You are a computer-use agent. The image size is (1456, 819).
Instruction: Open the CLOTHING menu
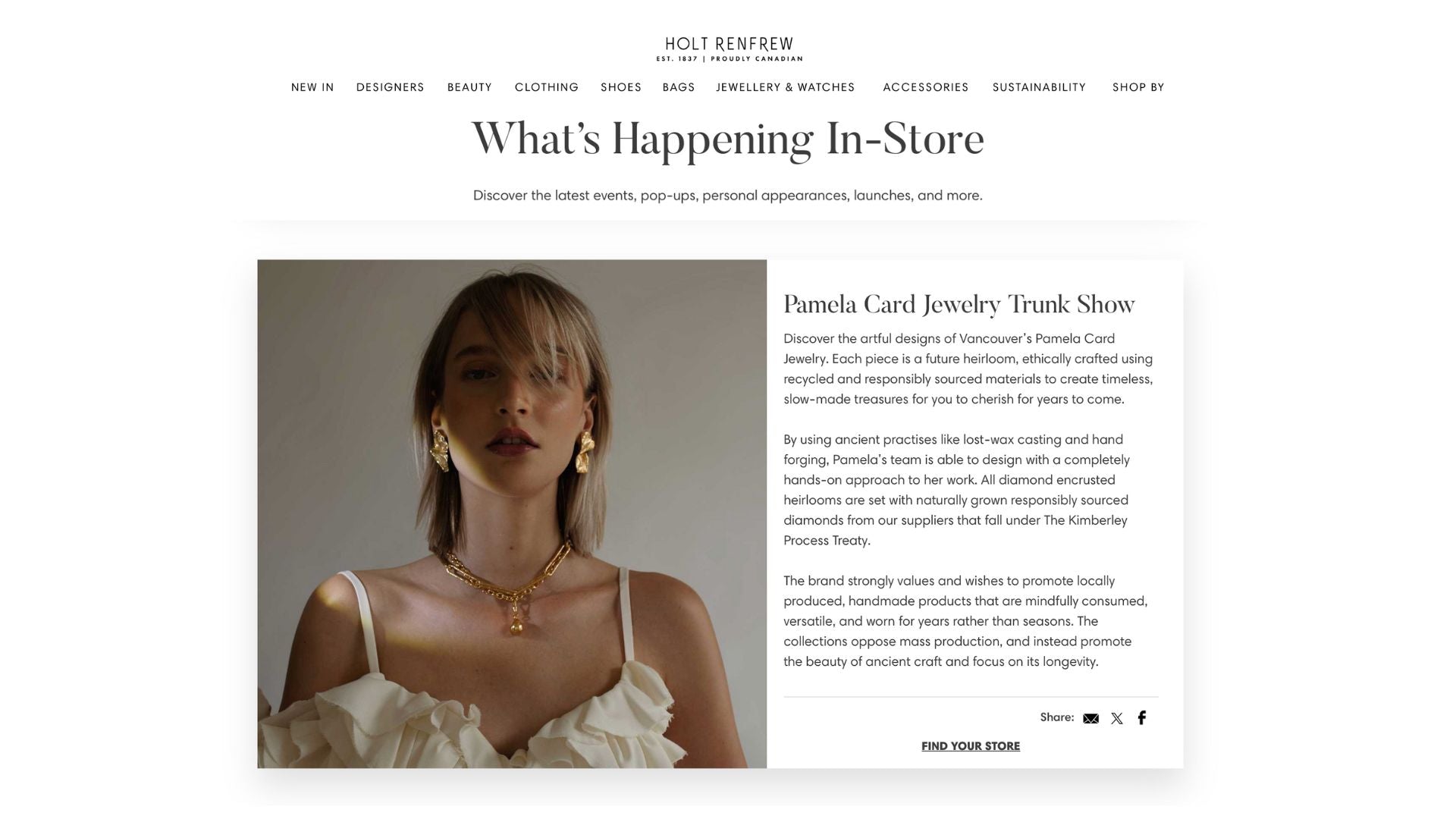pos(547,87)
